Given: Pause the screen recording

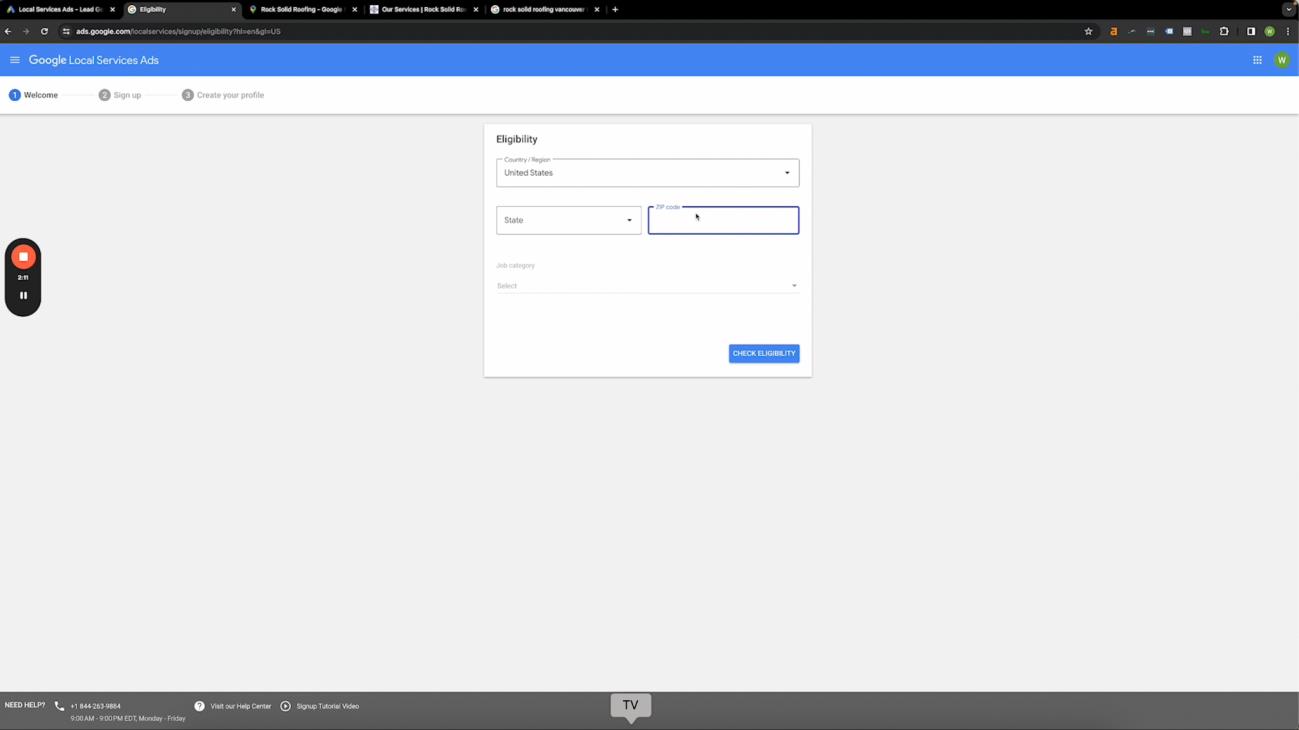Looking at the screenshot, I should pyautogui.click(x=23, y=295).
